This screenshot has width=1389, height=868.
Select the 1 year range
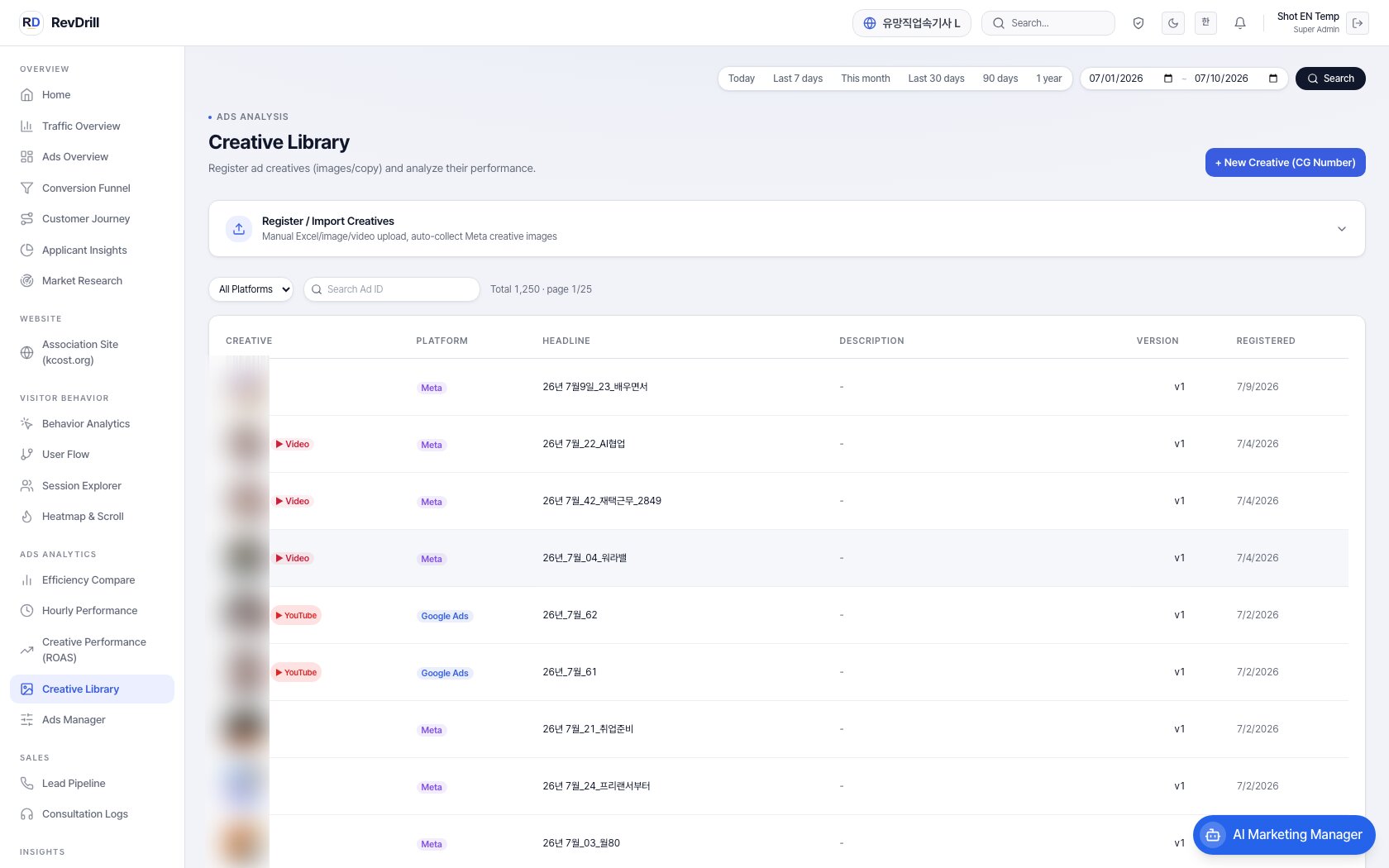[x=1049, y=79]
